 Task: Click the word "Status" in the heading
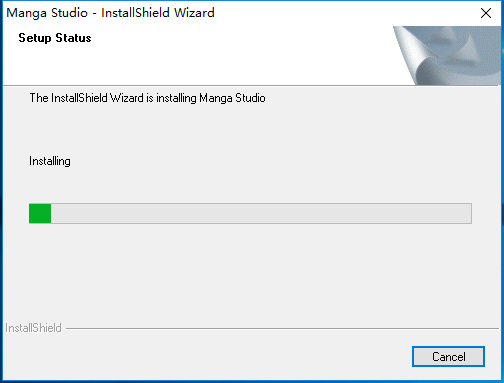coord(73,38)
